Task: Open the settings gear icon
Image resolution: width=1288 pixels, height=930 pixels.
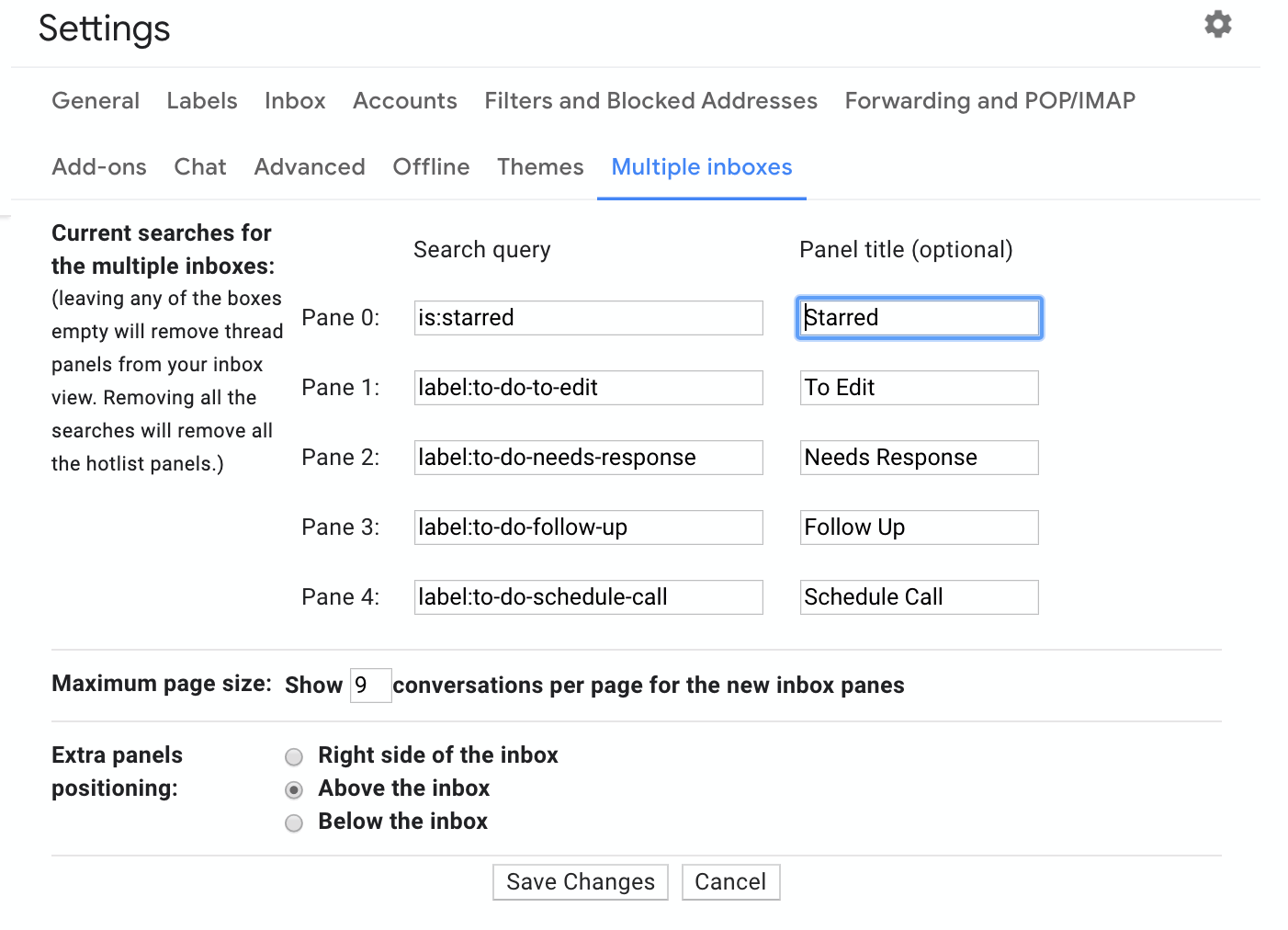Action: [1217, 24]
